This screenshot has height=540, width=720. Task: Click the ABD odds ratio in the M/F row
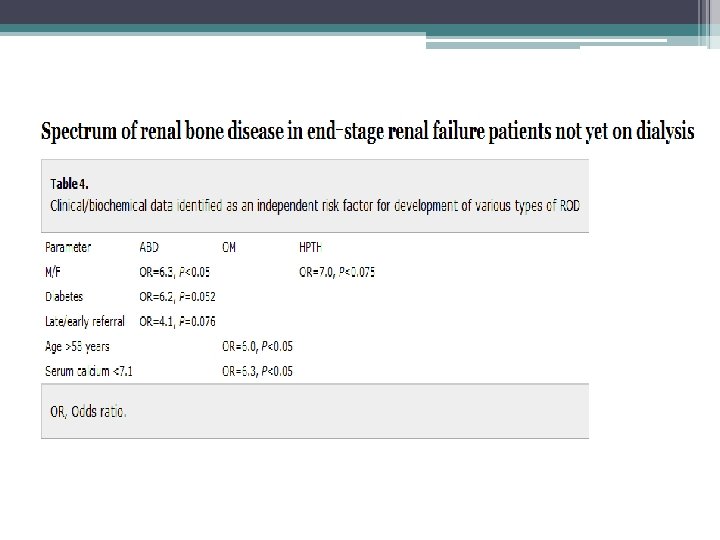tap(175, 271)
